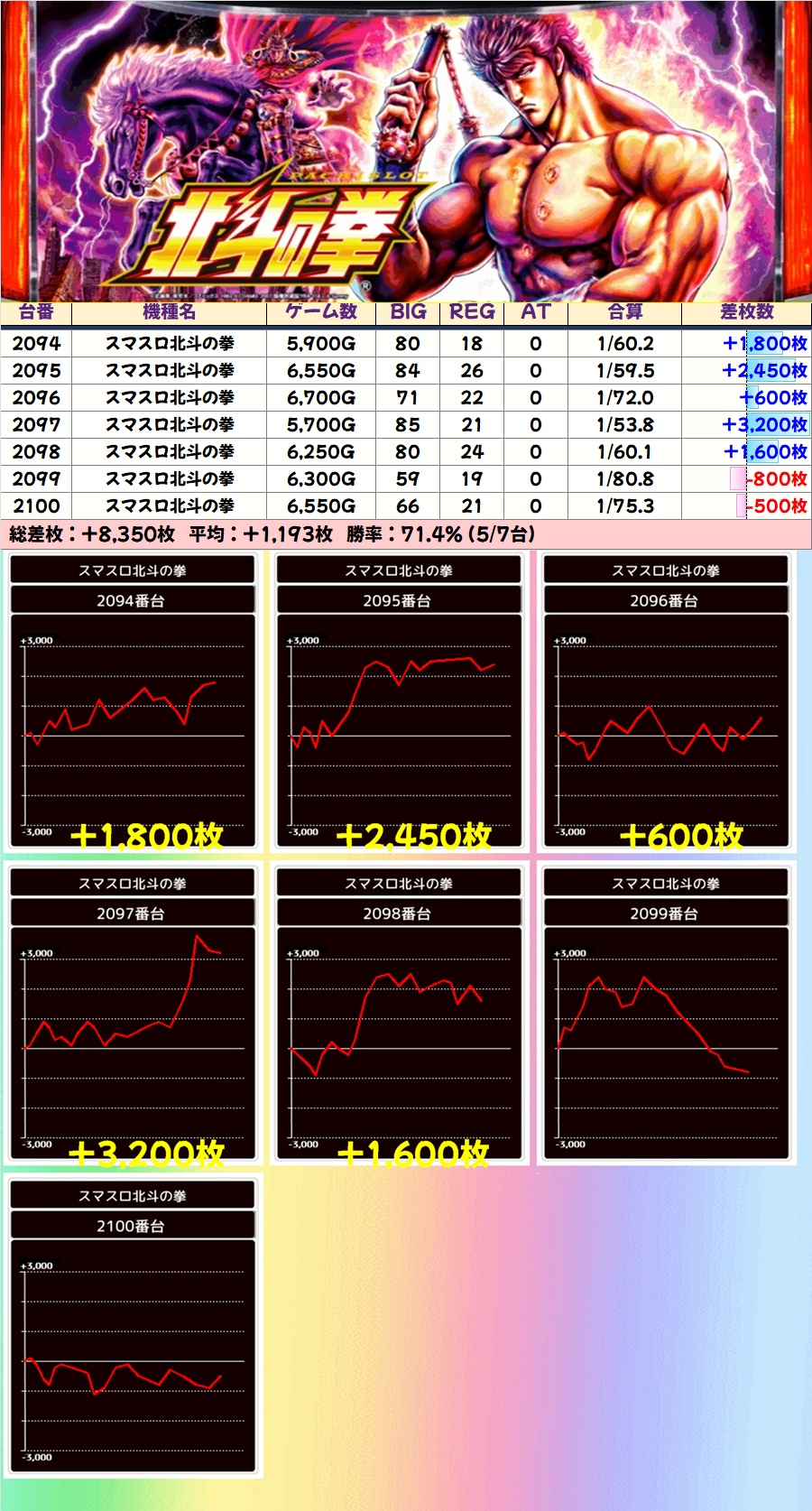812x1511 pixels.
Task: Click the 6,250G game count for 2098
Action: [320, 452]
